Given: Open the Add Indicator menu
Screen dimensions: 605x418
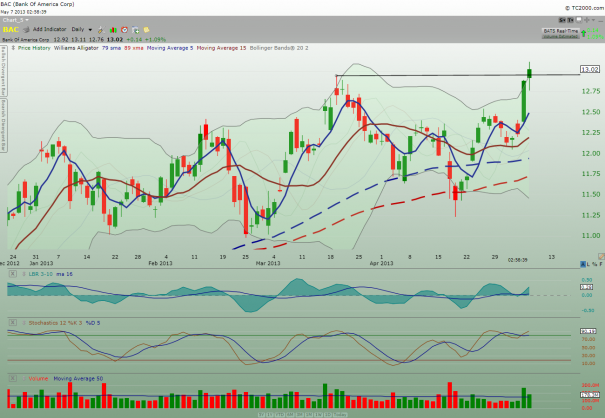Looking at the screenshot, I should pyautogui.click(x=49, y=29).
